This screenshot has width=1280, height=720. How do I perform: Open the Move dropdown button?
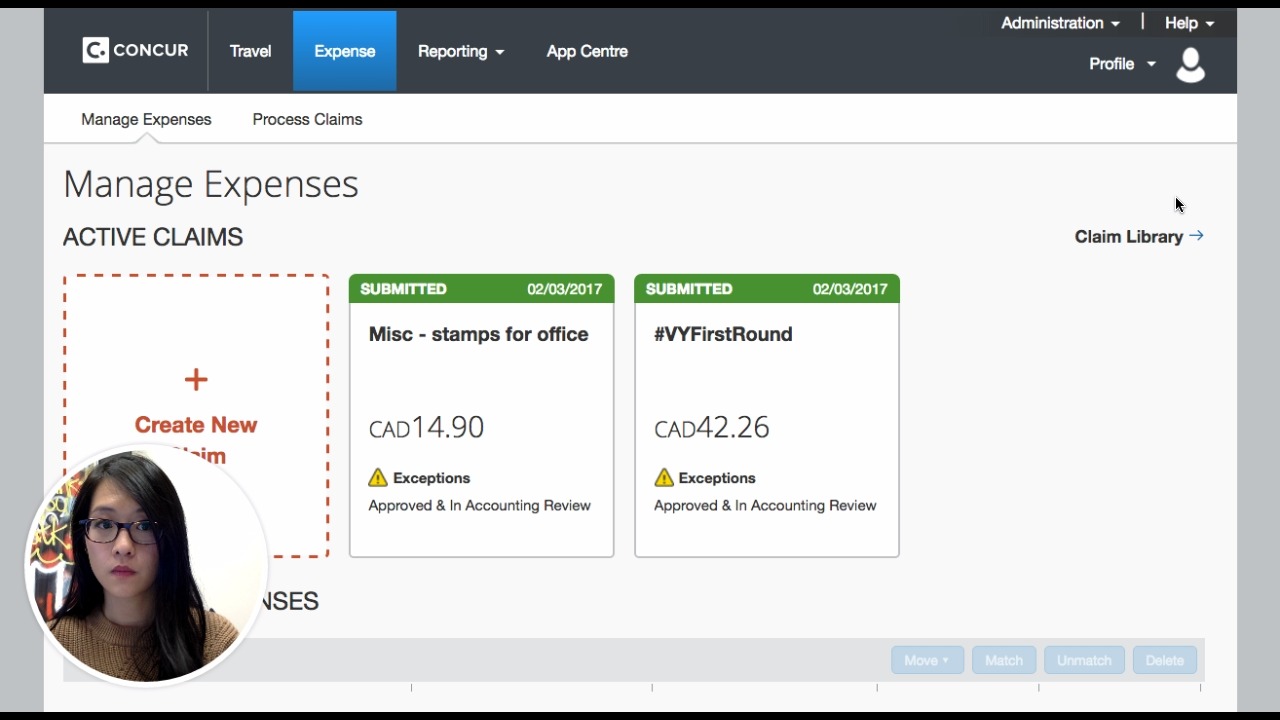coord(927,660)
